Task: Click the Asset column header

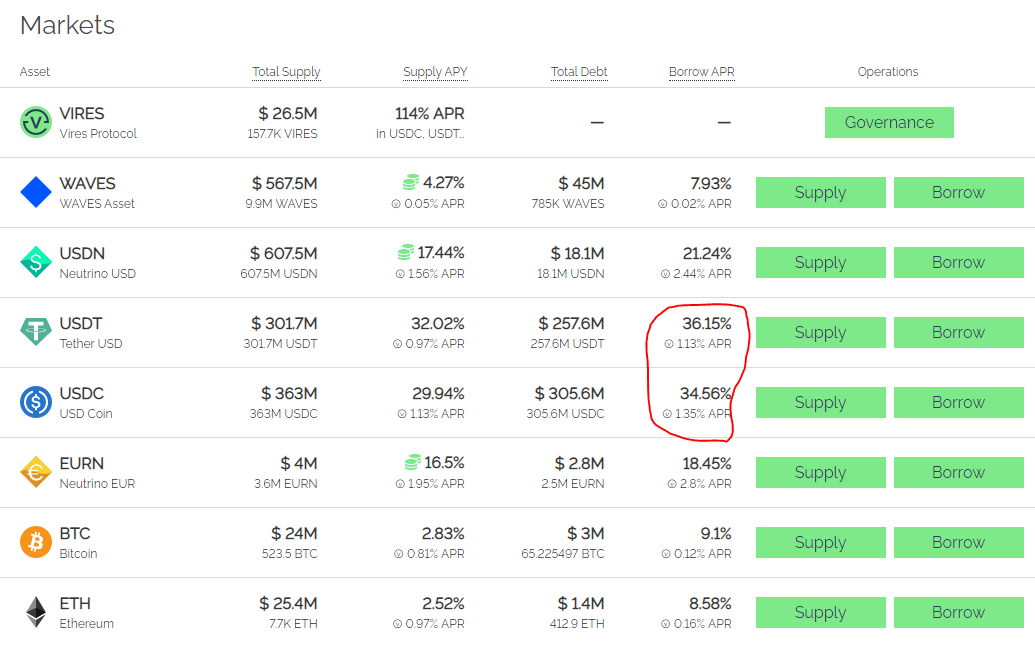Action: coord(35,72)
